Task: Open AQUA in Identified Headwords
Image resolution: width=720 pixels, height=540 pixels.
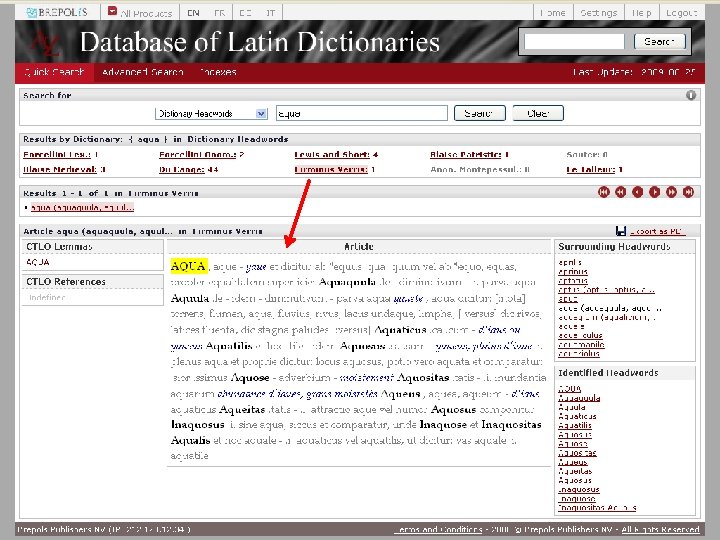Action: click(x=570, y=388)
